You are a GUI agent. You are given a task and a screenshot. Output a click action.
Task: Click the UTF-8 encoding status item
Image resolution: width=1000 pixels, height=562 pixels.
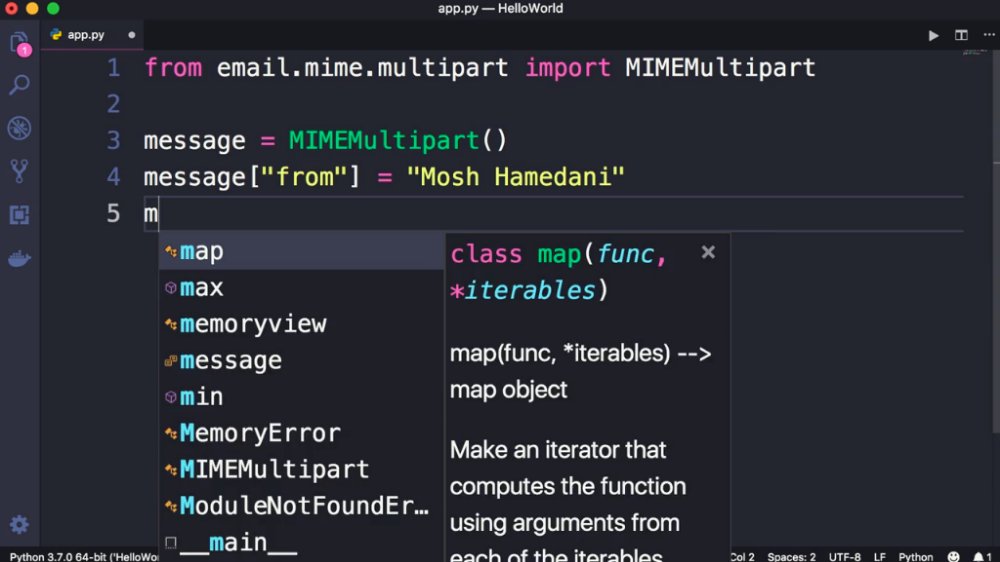[x=844, y=556]
